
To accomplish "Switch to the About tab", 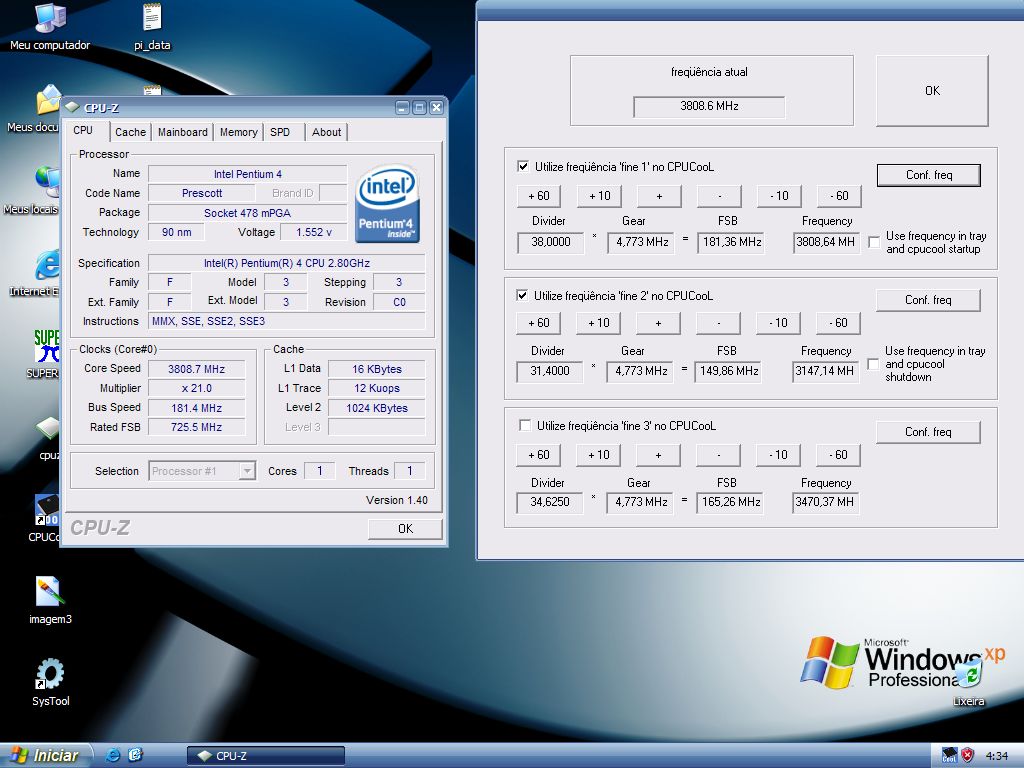I will (327, 132).
